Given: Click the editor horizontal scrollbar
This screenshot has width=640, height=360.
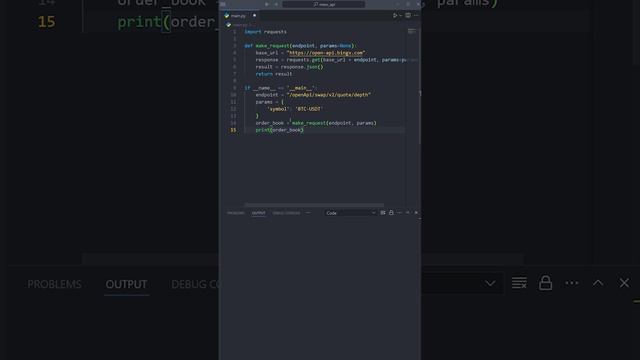Looking at the screenshot, I should point(314,205).
